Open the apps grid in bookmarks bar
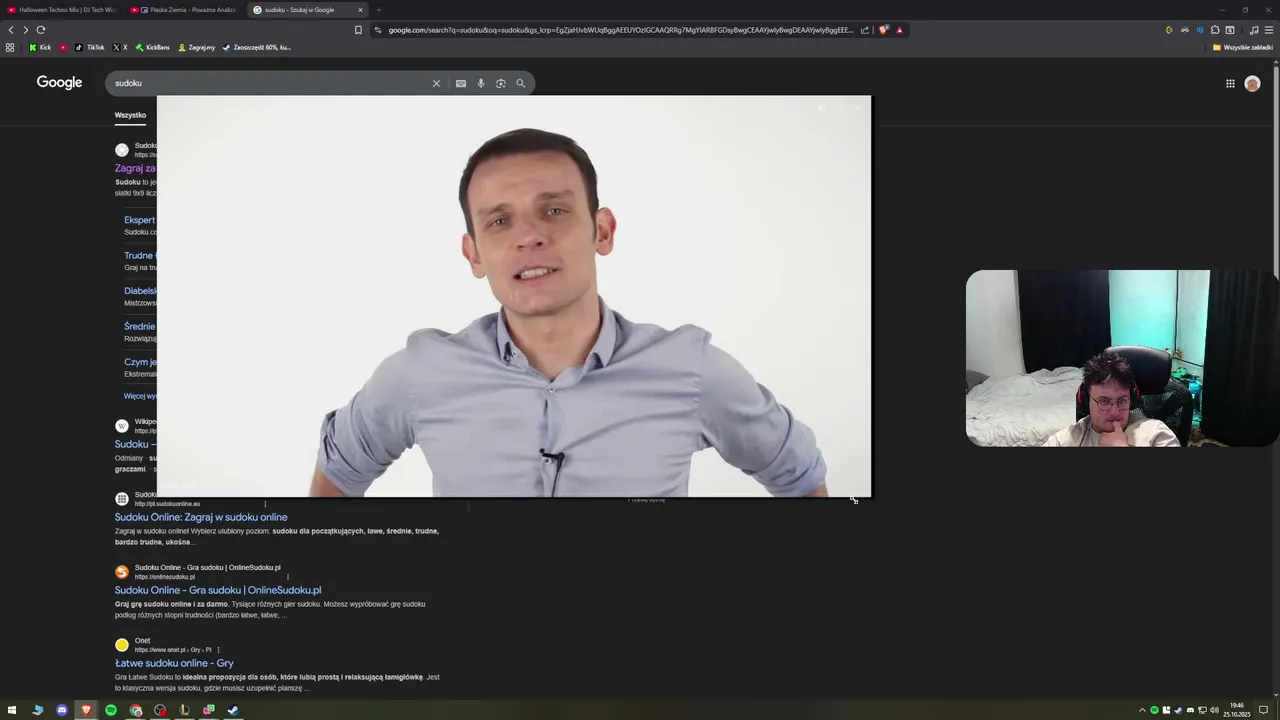1280x720 pixels. (10, 47)
